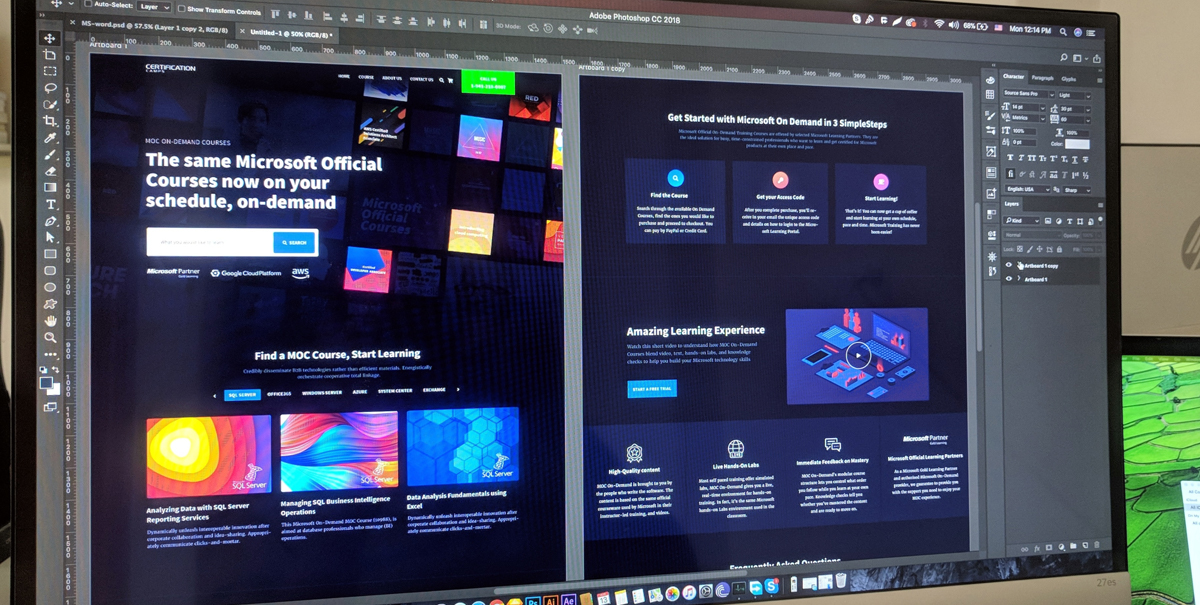
Task: Hide the Artboard 1 copy layer
Action: (x=1008, y=265)
